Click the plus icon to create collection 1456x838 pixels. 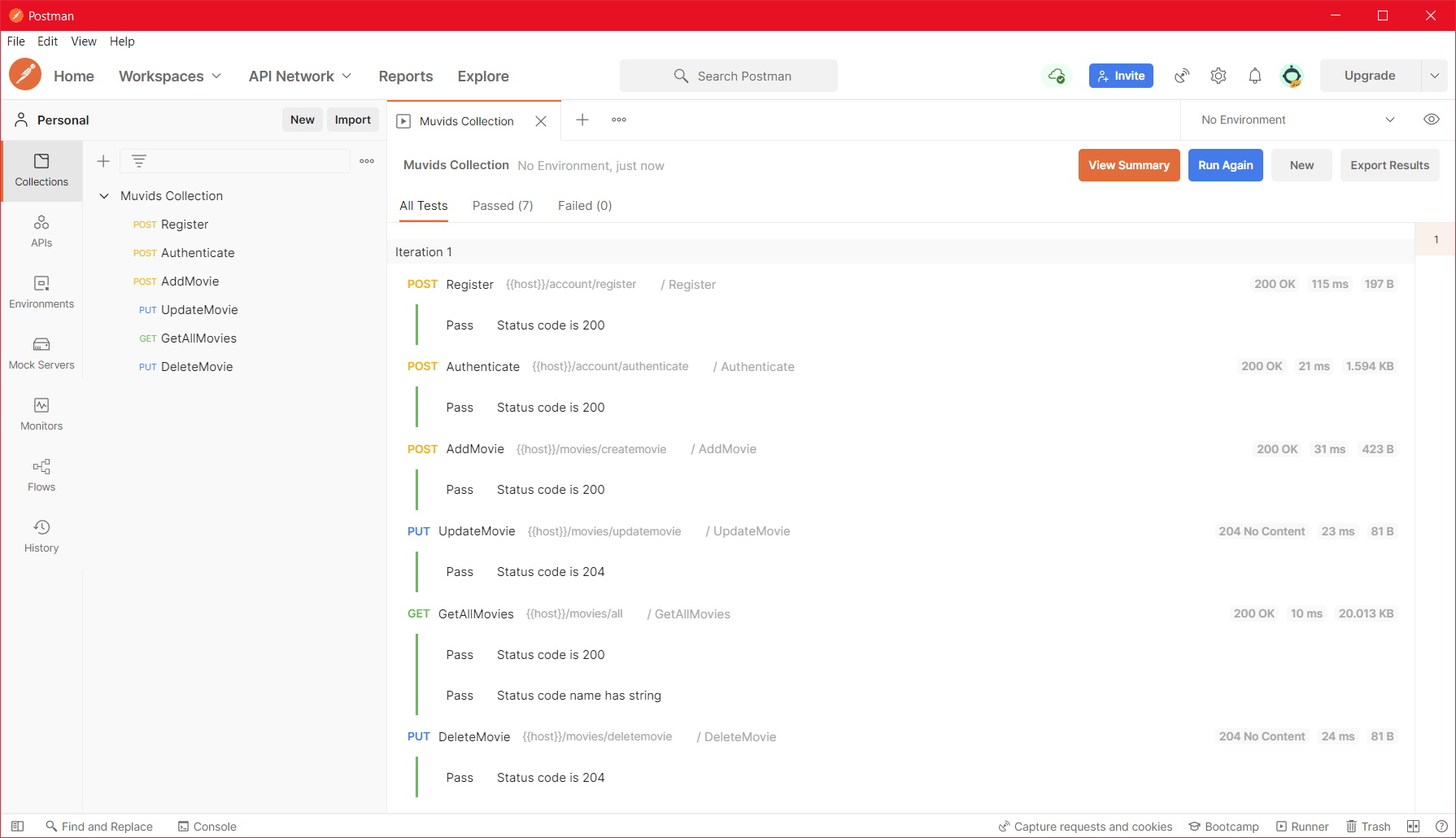pos(103,161)
